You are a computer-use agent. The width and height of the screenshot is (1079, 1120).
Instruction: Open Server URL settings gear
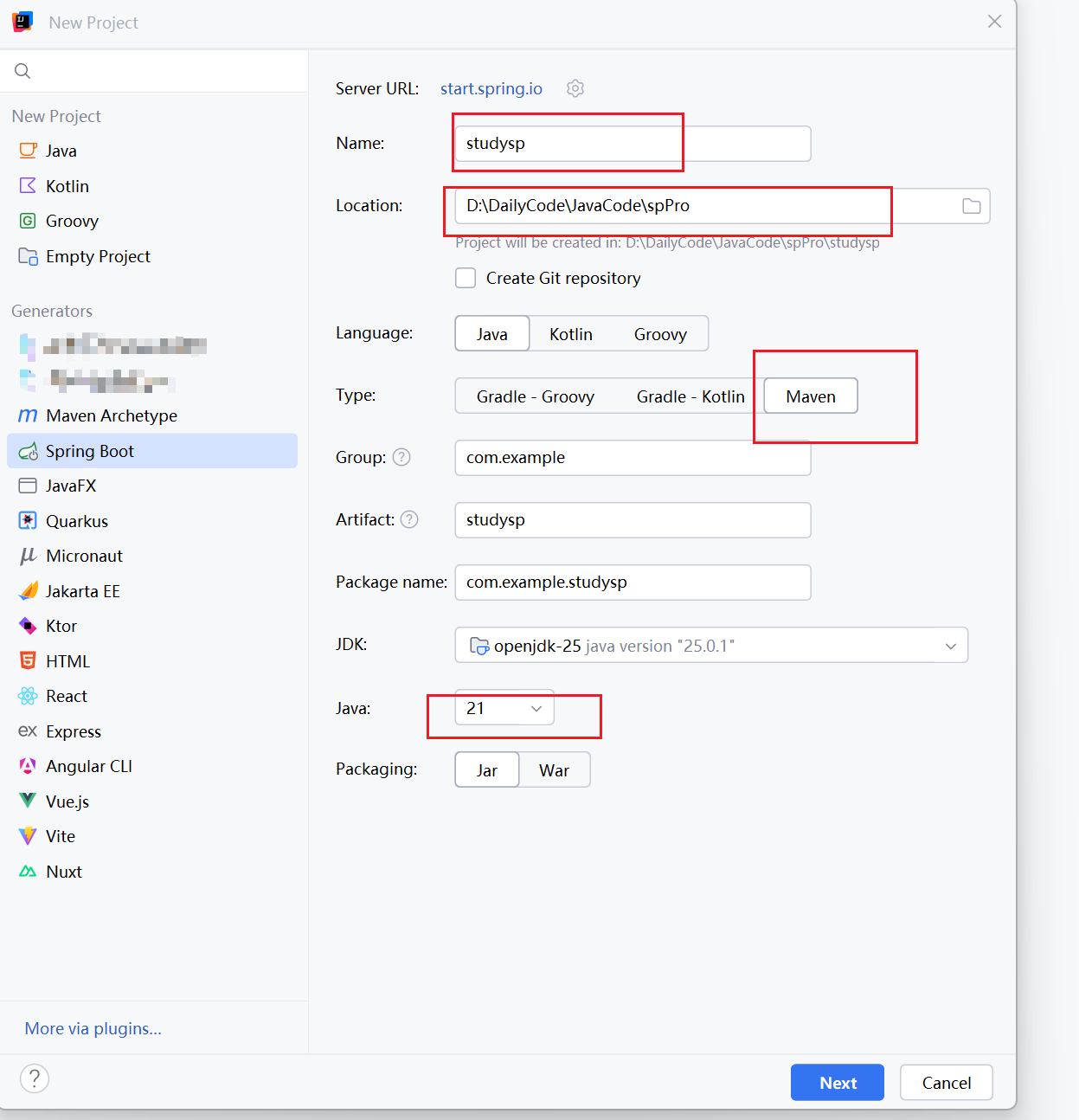click(x=575, y=88)
